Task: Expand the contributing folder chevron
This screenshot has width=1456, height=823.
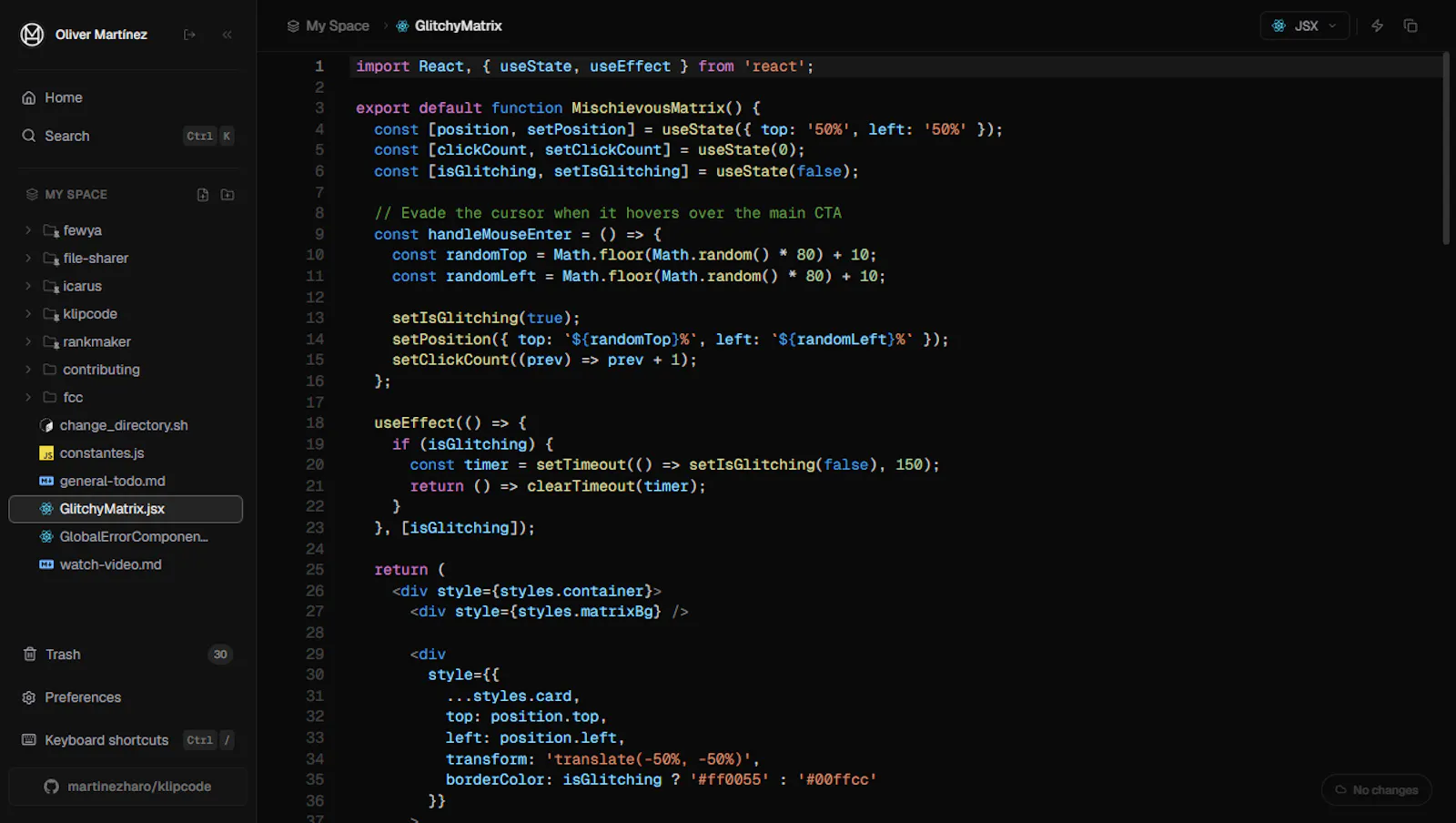Action: click(28, 370)
